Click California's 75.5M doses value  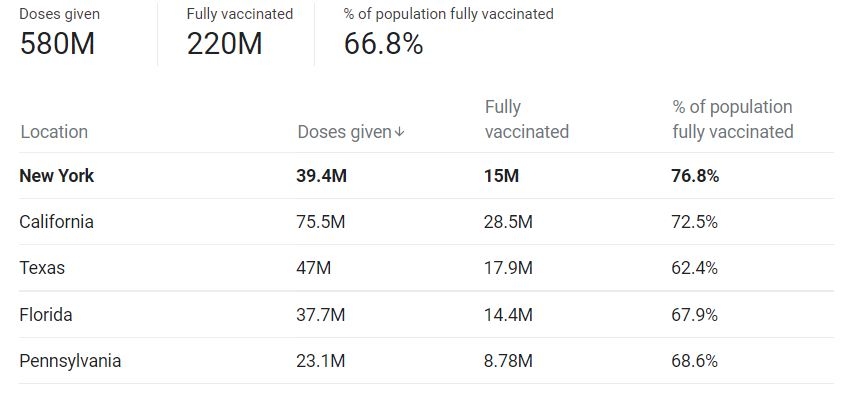[x=321, y=222]
